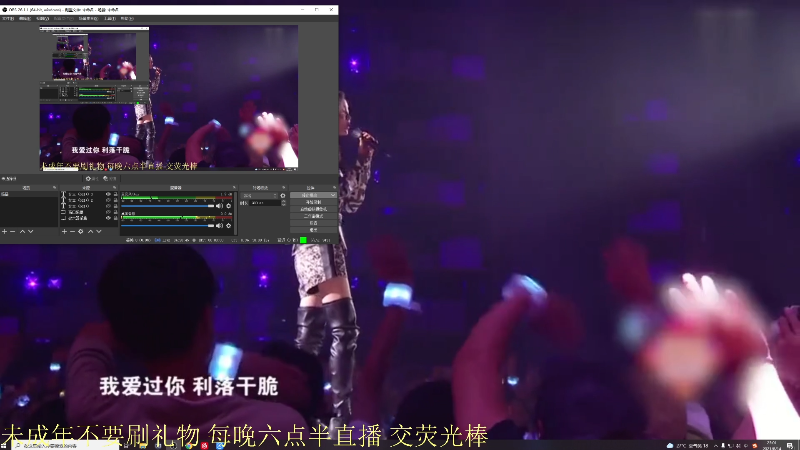Remove the selected scene with the minus icon
800x450 pixels.
(13, 232)
